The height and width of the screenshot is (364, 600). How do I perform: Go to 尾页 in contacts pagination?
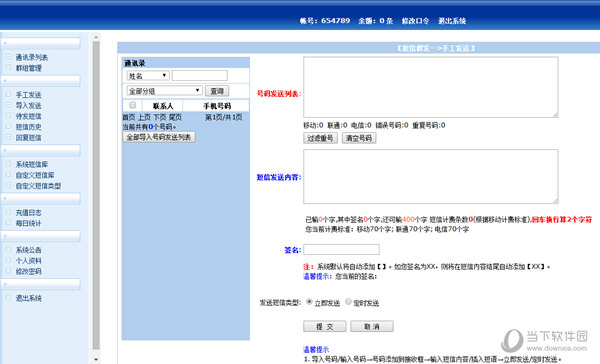pyautogui.click(x=175, y=117)
